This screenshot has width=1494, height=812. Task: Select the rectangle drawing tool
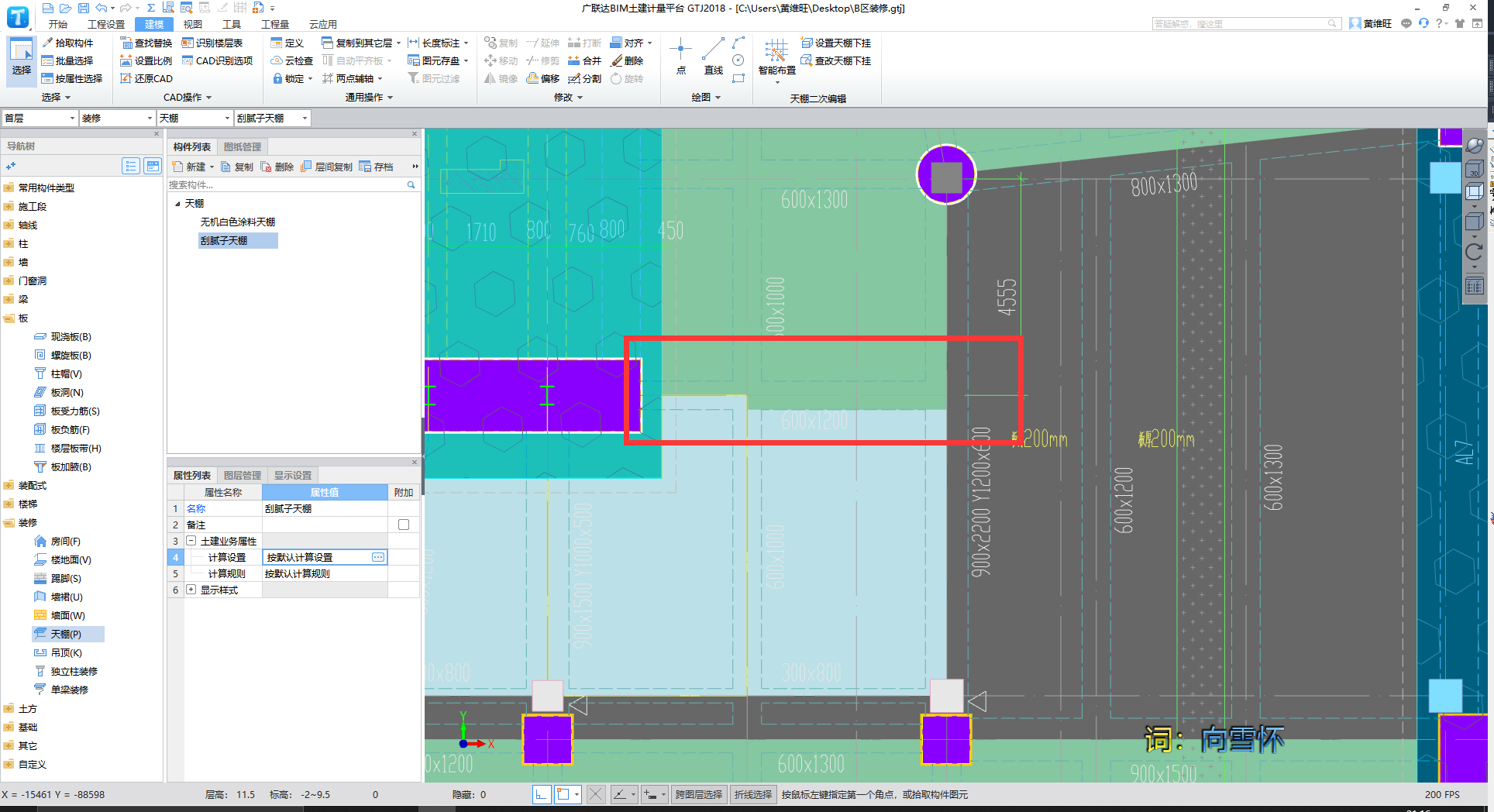738,78
